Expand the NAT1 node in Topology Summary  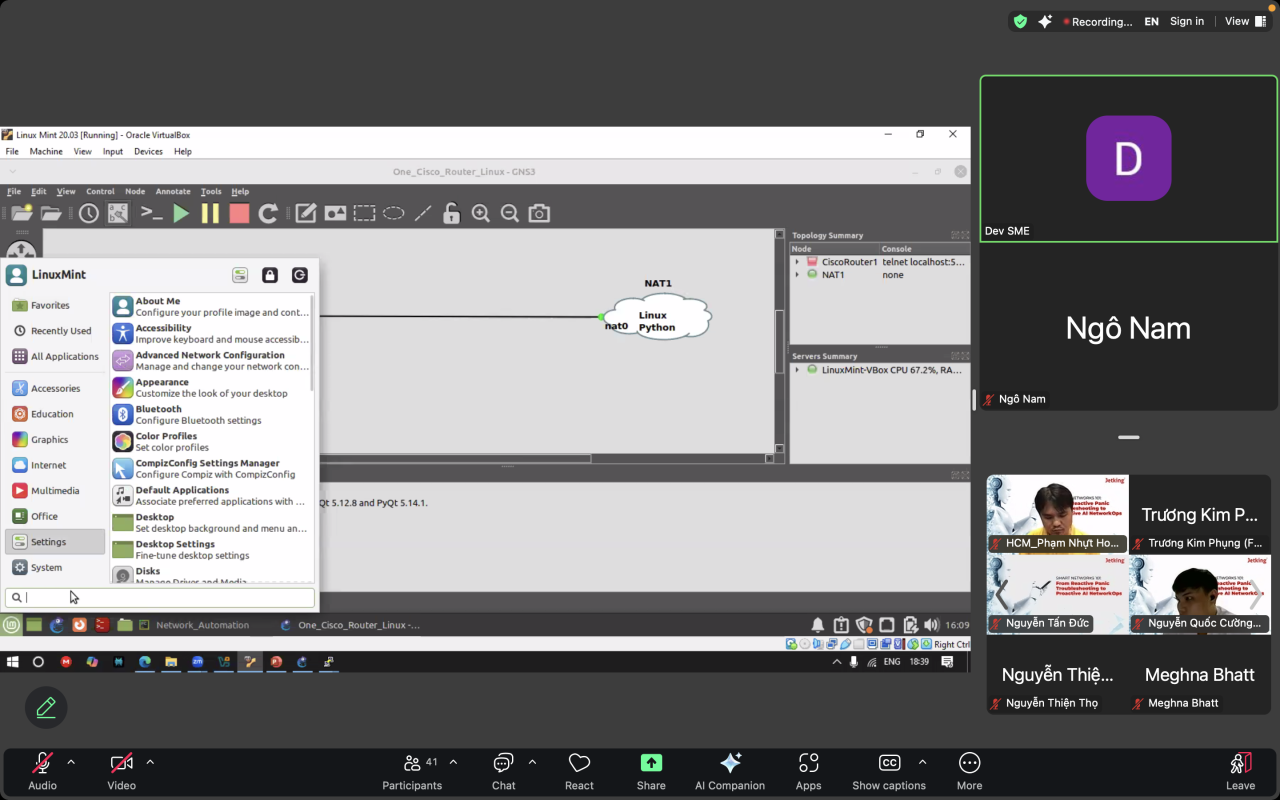[797, 275]
